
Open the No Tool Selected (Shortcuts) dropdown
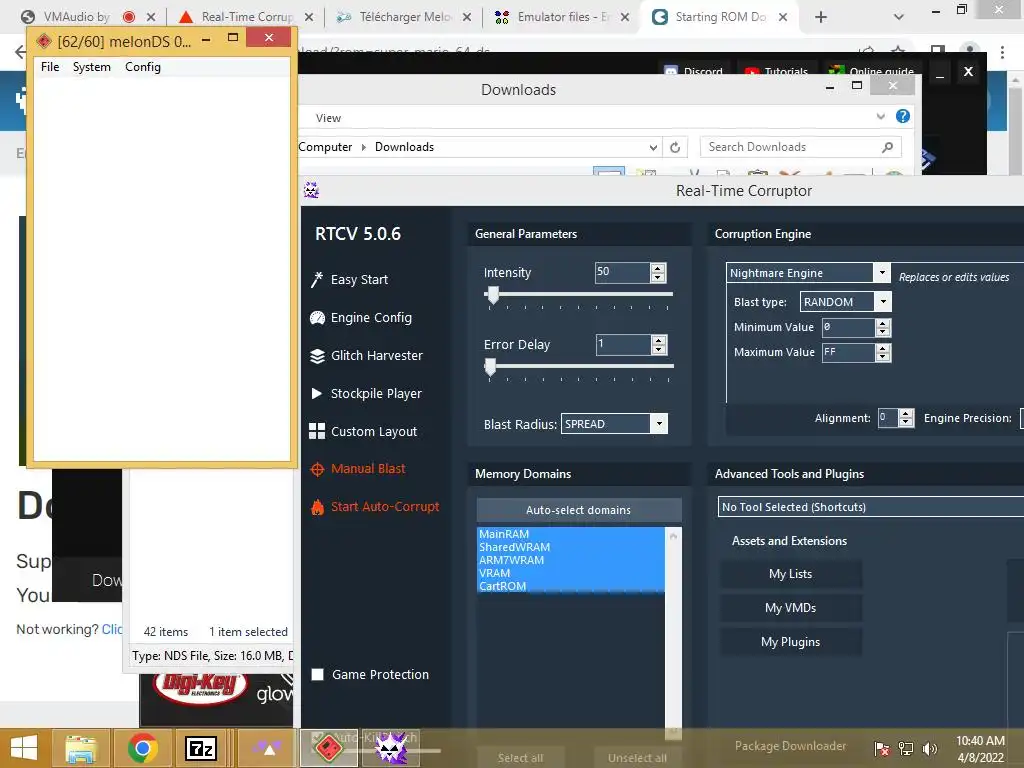tap(871, 507)
